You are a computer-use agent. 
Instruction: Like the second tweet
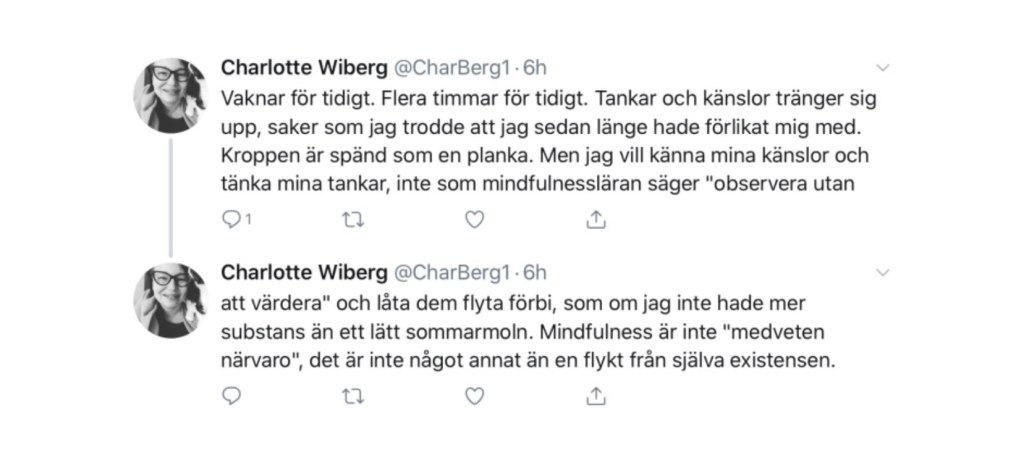[x=475, y=397]
